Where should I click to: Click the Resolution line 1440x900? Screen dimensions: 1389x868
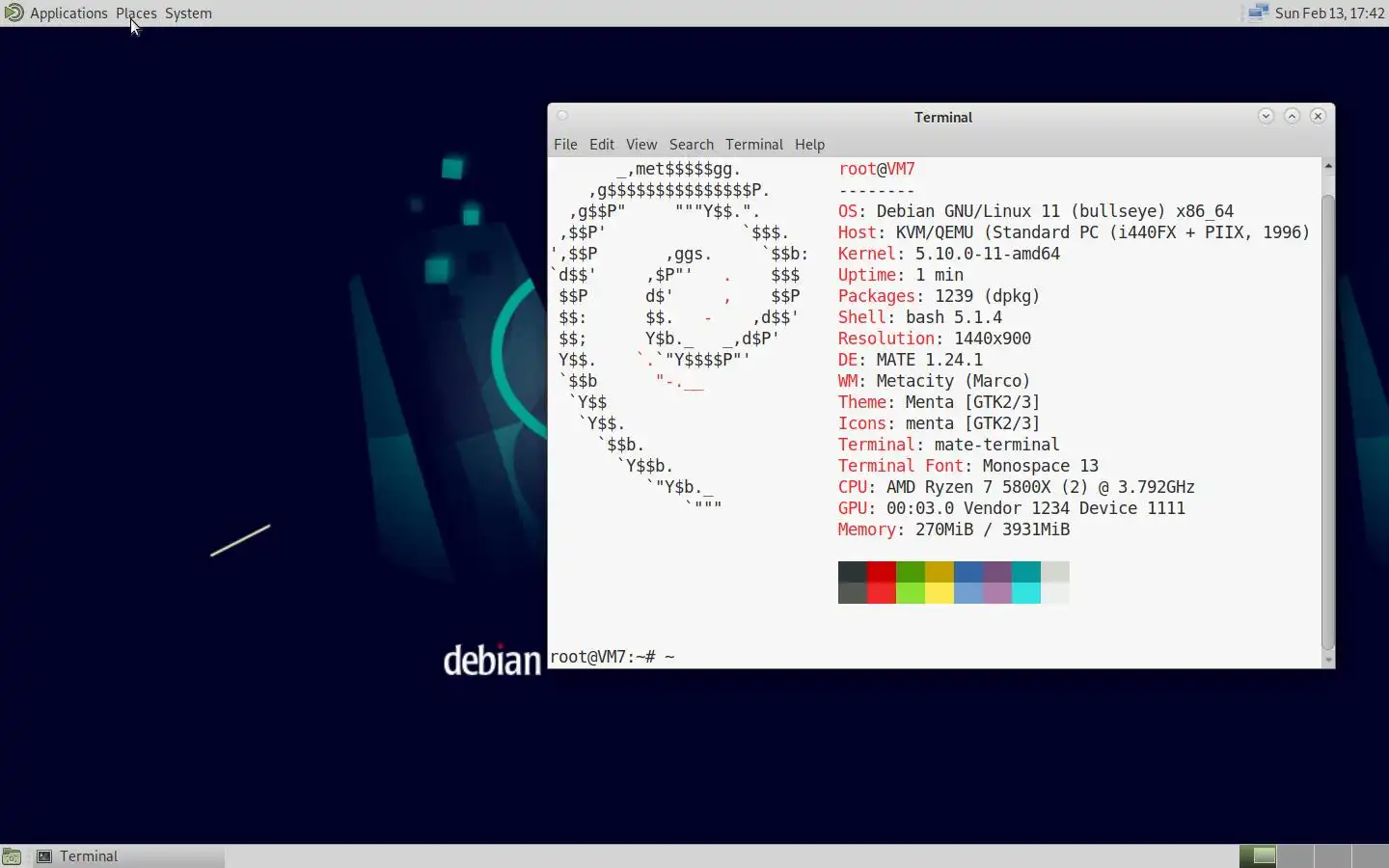[x=935, y=339]
